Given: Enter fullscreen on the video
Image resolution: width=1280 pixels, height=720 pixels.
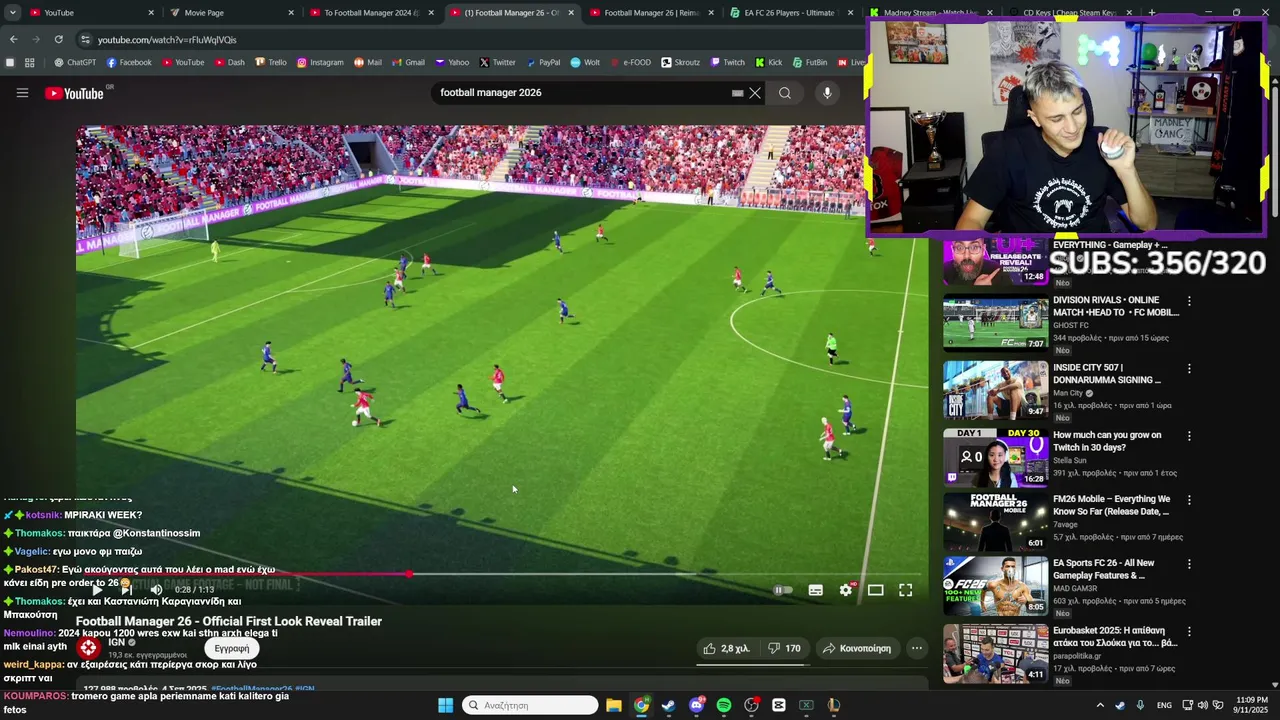Looking at the screenshot, I should tap(906, 590).
